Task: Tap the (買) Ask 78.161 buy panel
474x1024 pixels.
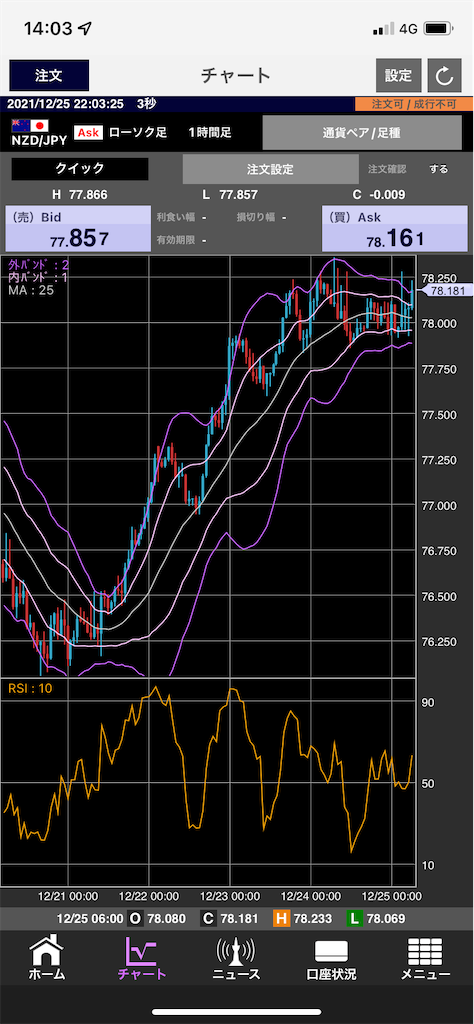Action: tap(394, 229)
